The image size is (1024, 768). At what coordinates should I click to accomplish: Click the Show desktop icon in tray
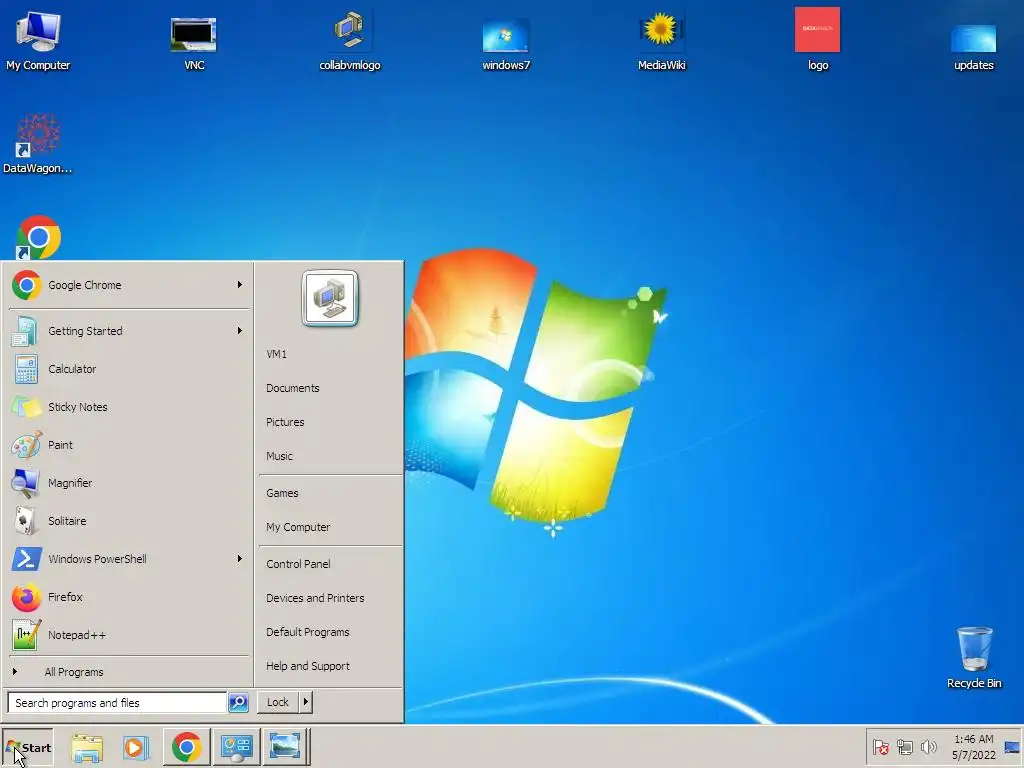[x=1012, y=747]
